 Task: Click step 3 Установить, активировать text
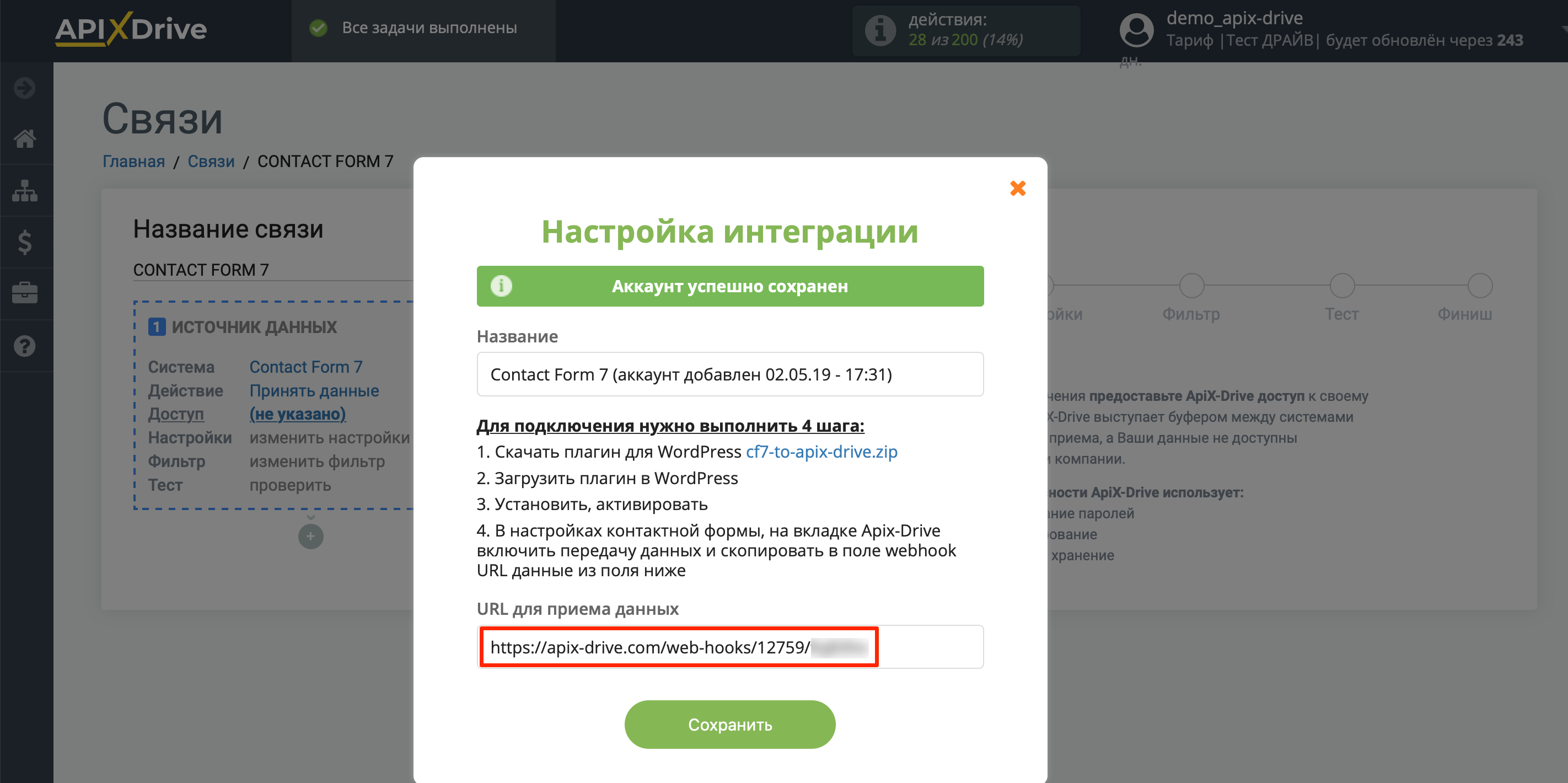coord(592,504)
